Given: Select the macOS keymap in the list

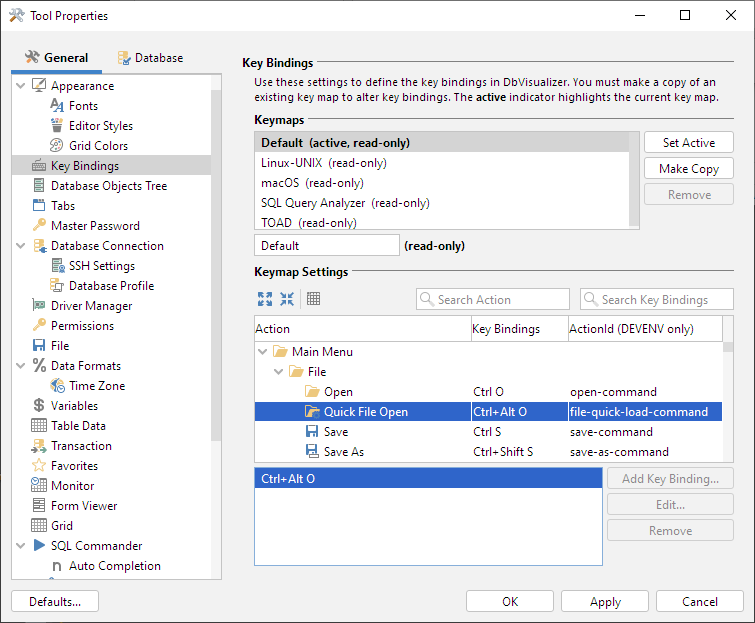Looking at the screenshot, I should pyautogui.click(x=312, y=183).
